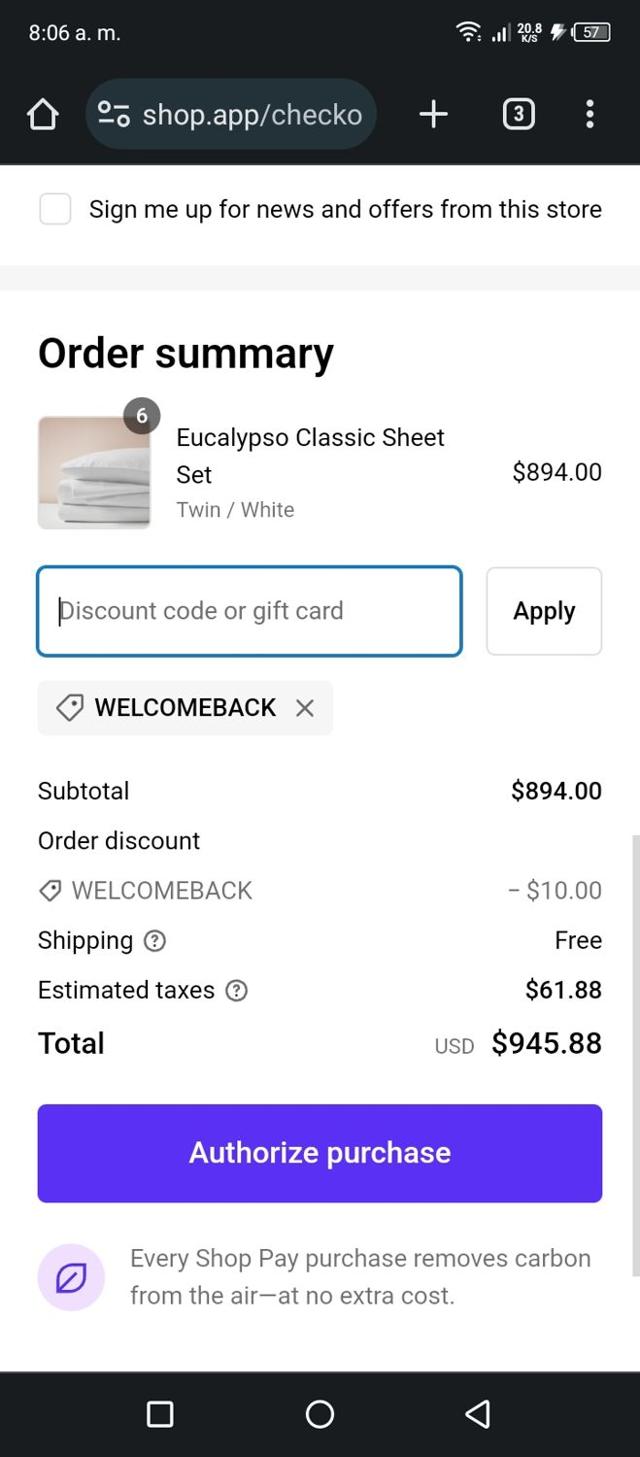Show shipping help info icon
640x1457 pixels.
click(155, 941)
